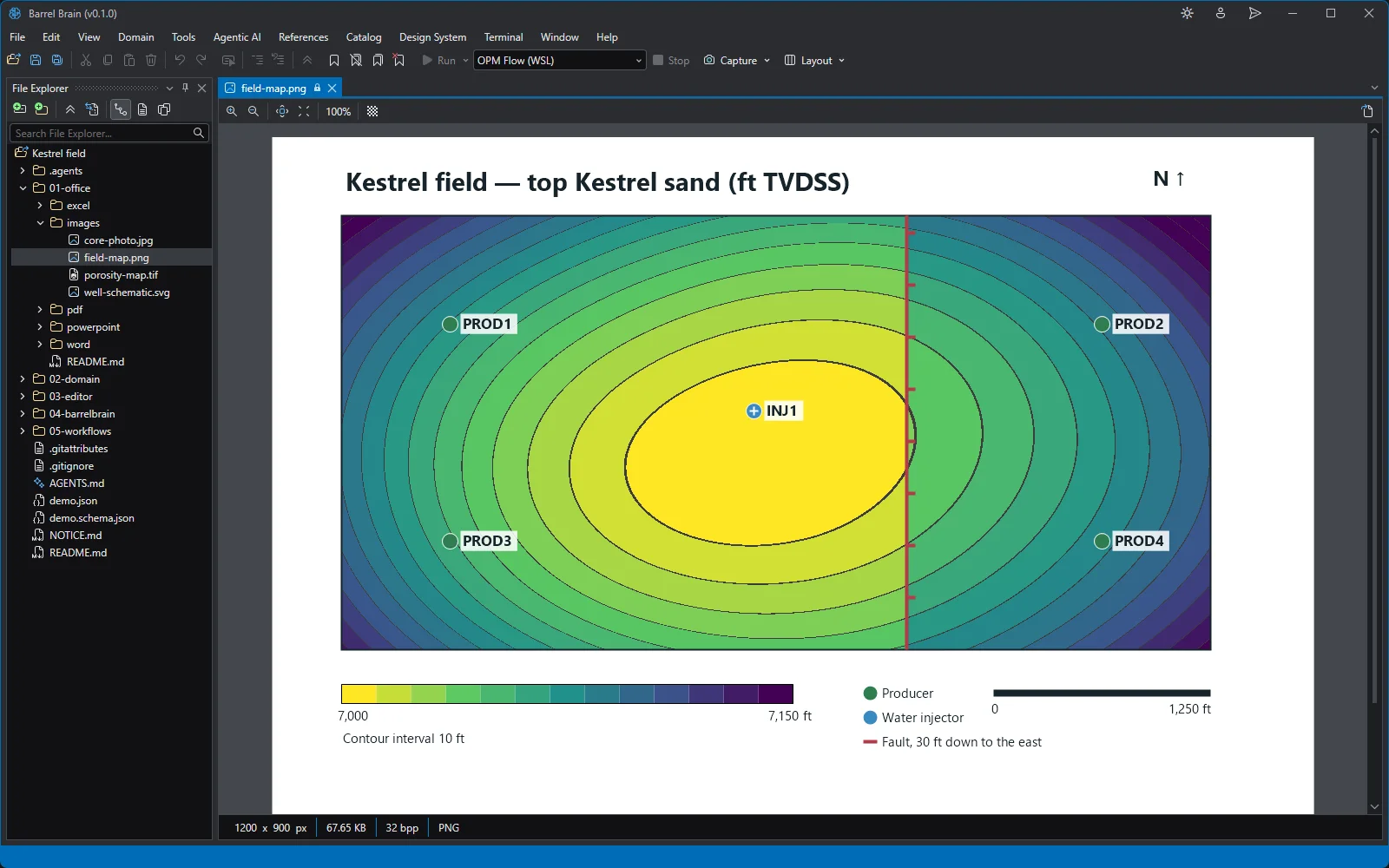Click the new file icon in File Explorer
Screen dimensions: 1389x868
pyautogui.click(x=19, y=108)
